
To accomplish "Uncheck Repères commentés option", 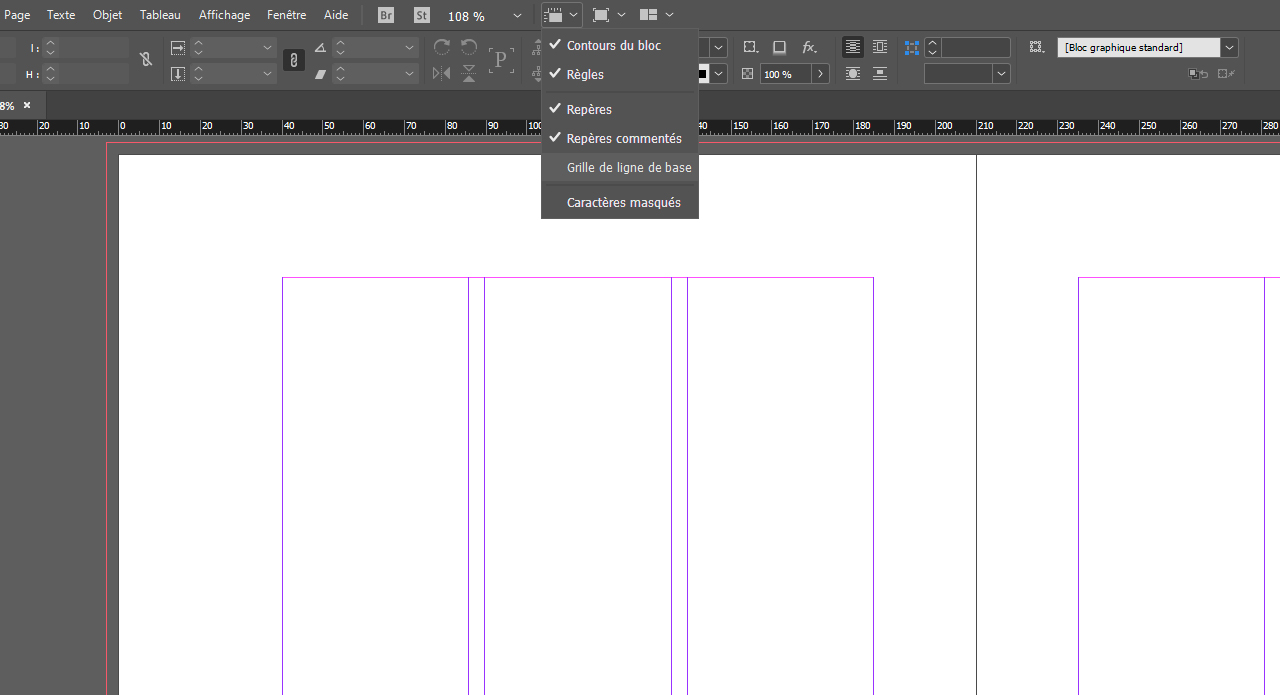I will point(620,138).
